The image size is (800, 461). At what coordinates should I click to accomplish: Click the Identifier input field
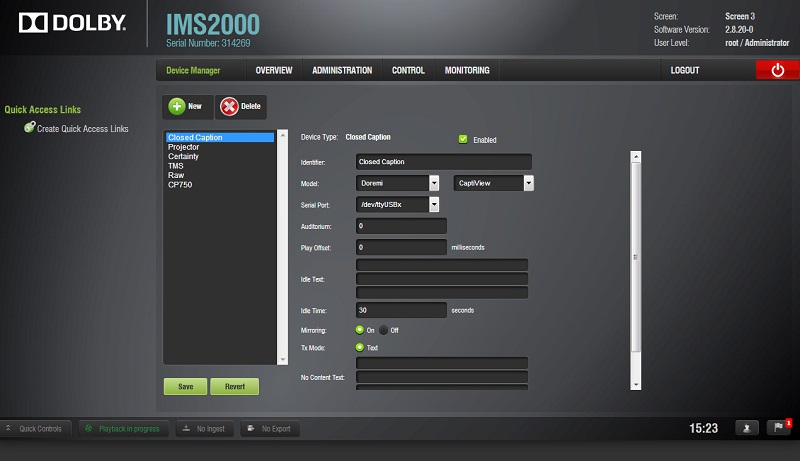pyautogui.click(x=444, y=162)
